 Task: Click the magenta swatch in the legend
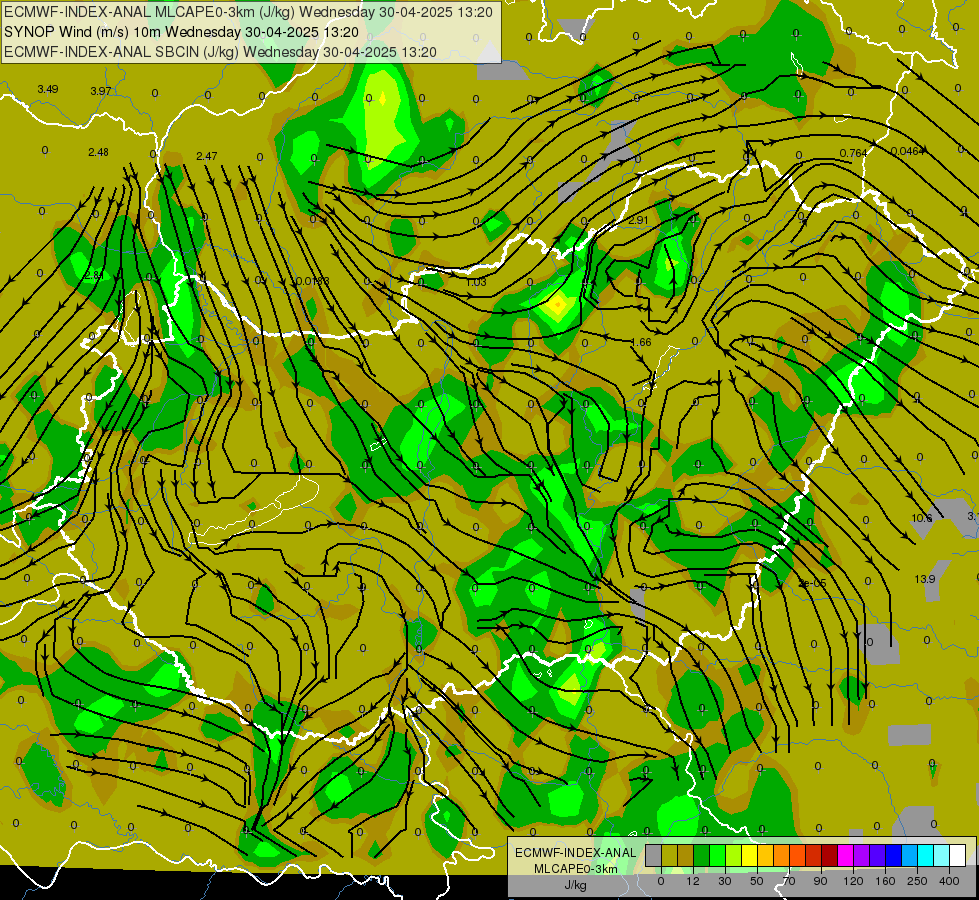[846, 855]
